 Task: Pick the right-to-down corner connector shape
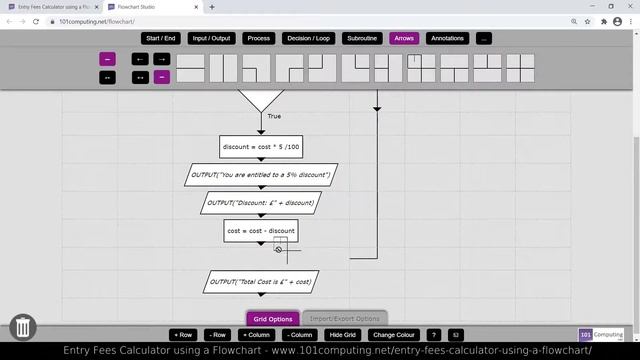[x=289, y=69]
